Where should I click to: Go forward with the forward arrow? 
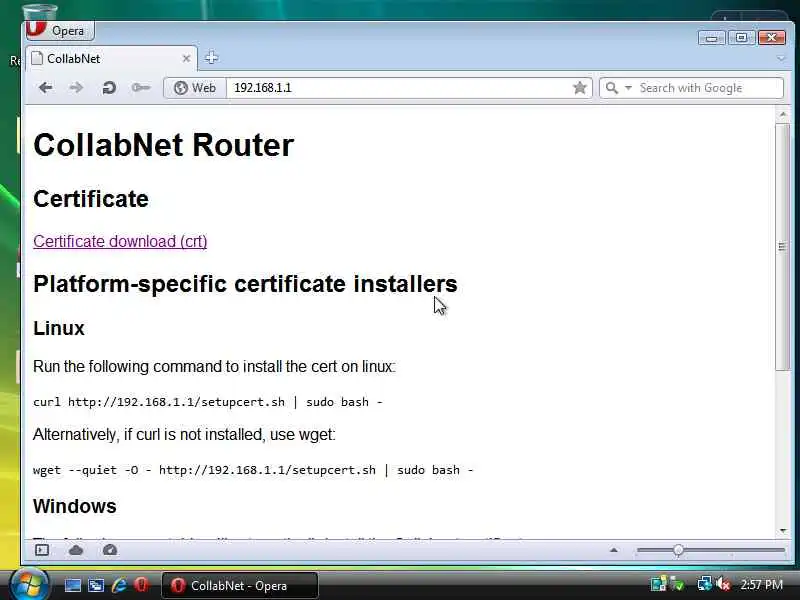pos(76,88)
